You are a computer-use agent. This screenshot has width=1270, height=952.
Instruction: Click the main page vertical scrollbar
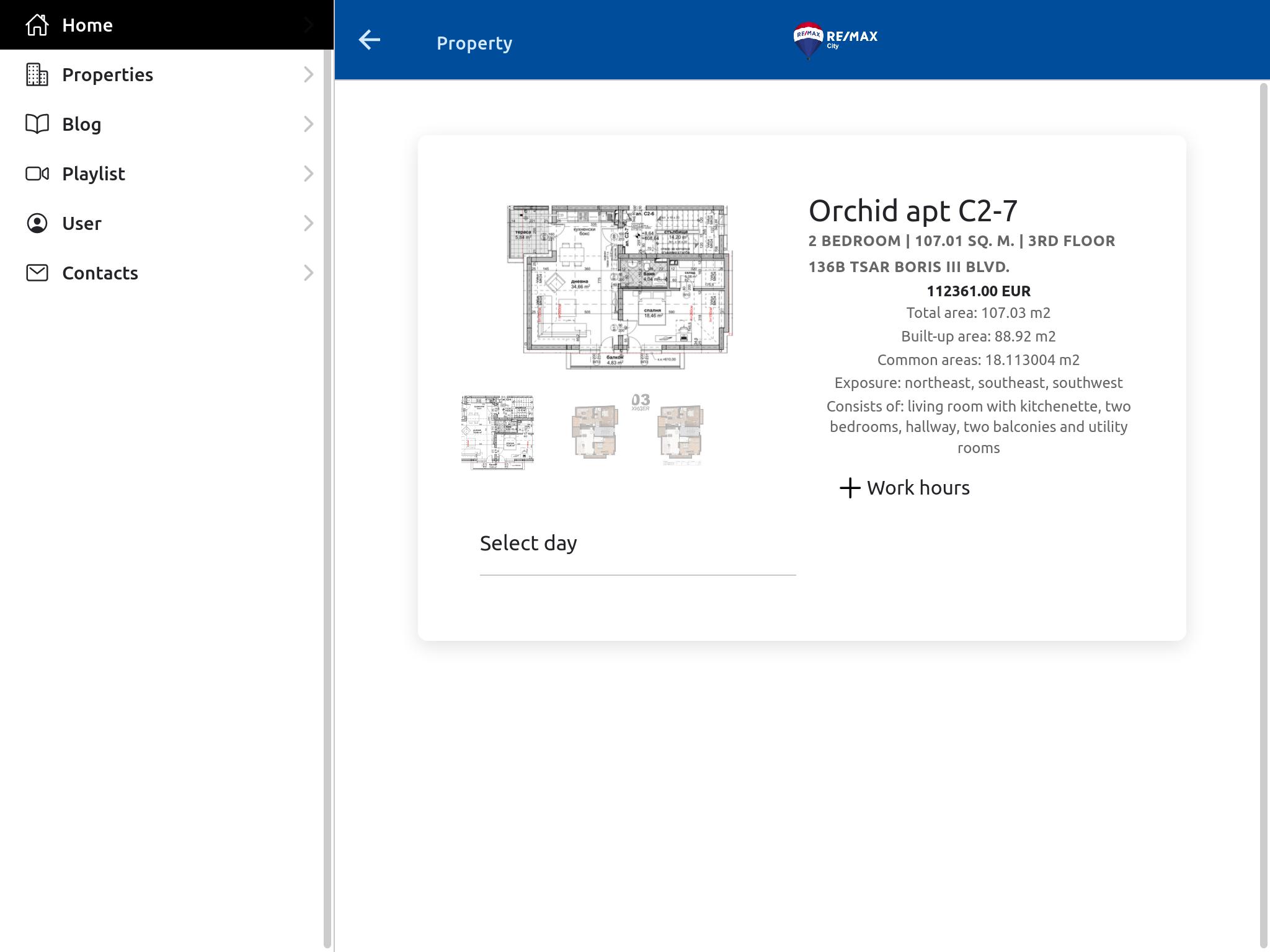1264,514
